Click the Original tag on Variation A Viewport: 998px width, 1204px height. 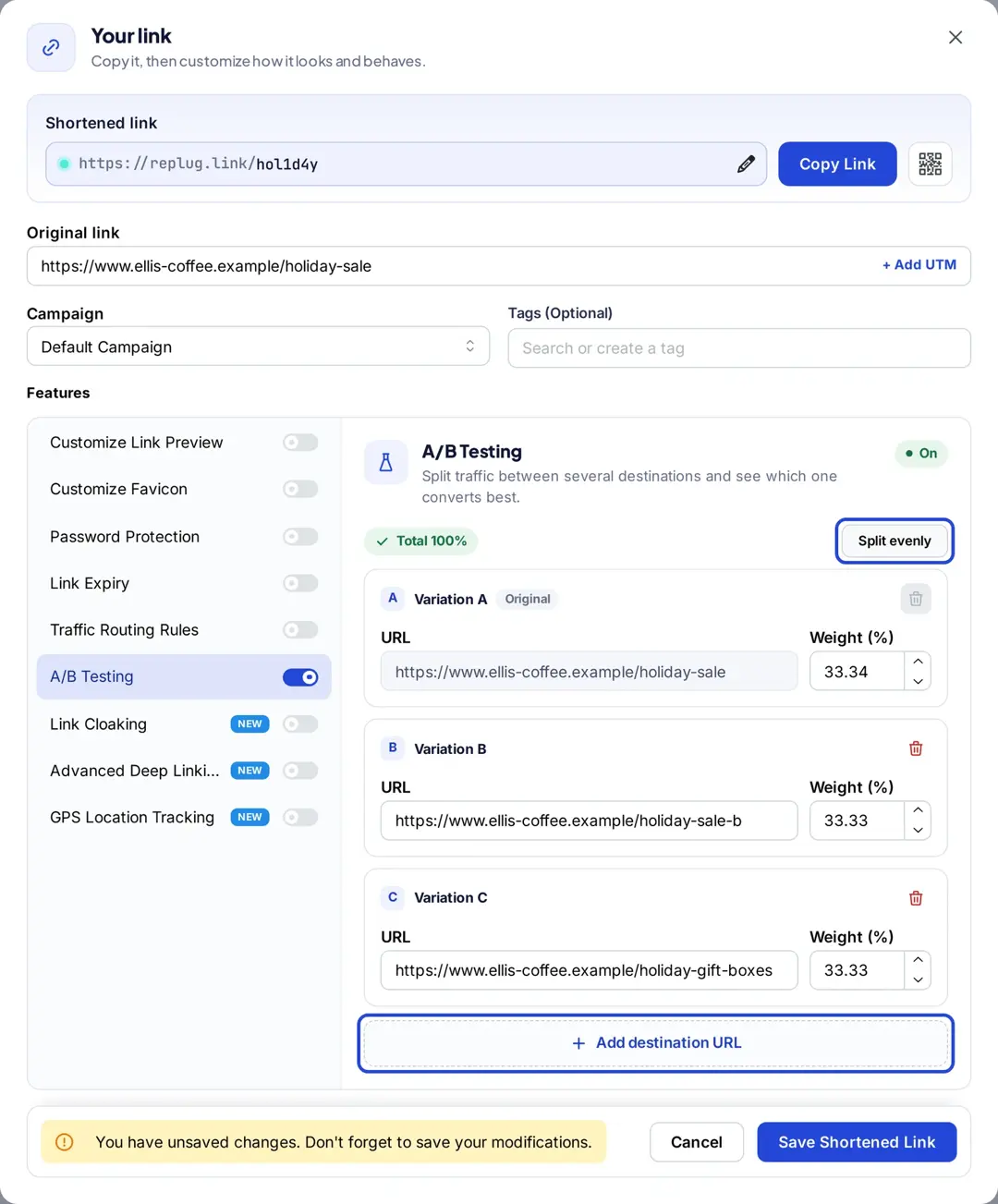pyautogui.click(x=528, y=599)
